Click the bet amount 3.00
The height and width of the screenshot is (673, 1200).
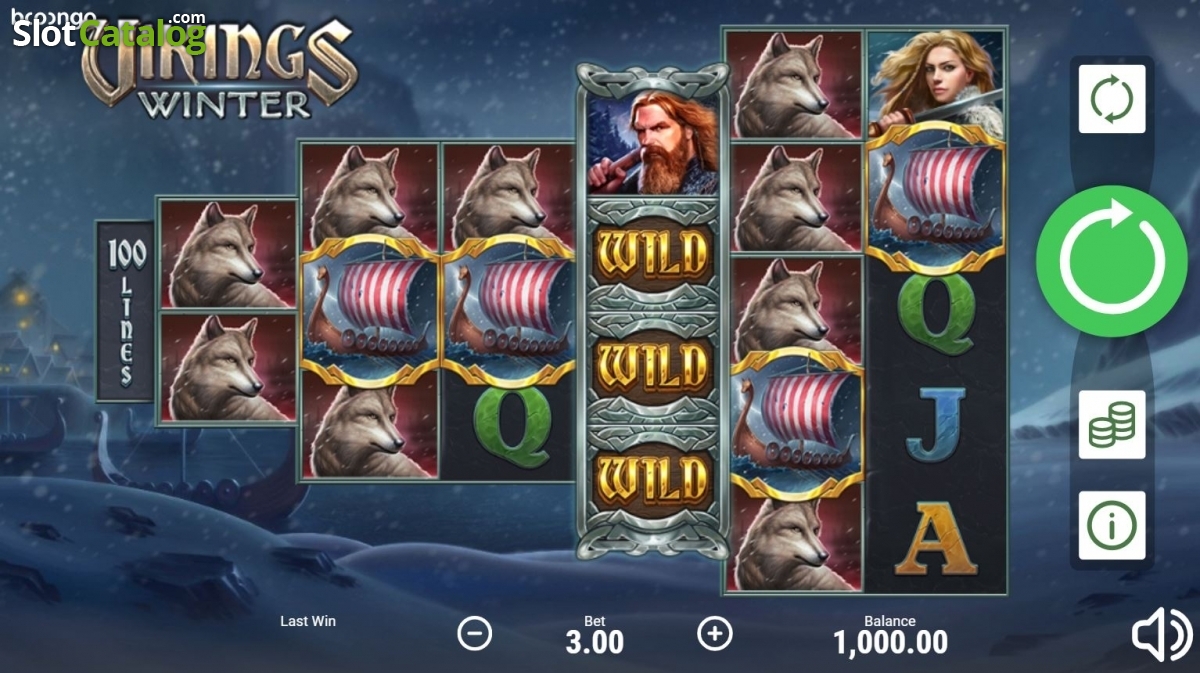(595, 642)
